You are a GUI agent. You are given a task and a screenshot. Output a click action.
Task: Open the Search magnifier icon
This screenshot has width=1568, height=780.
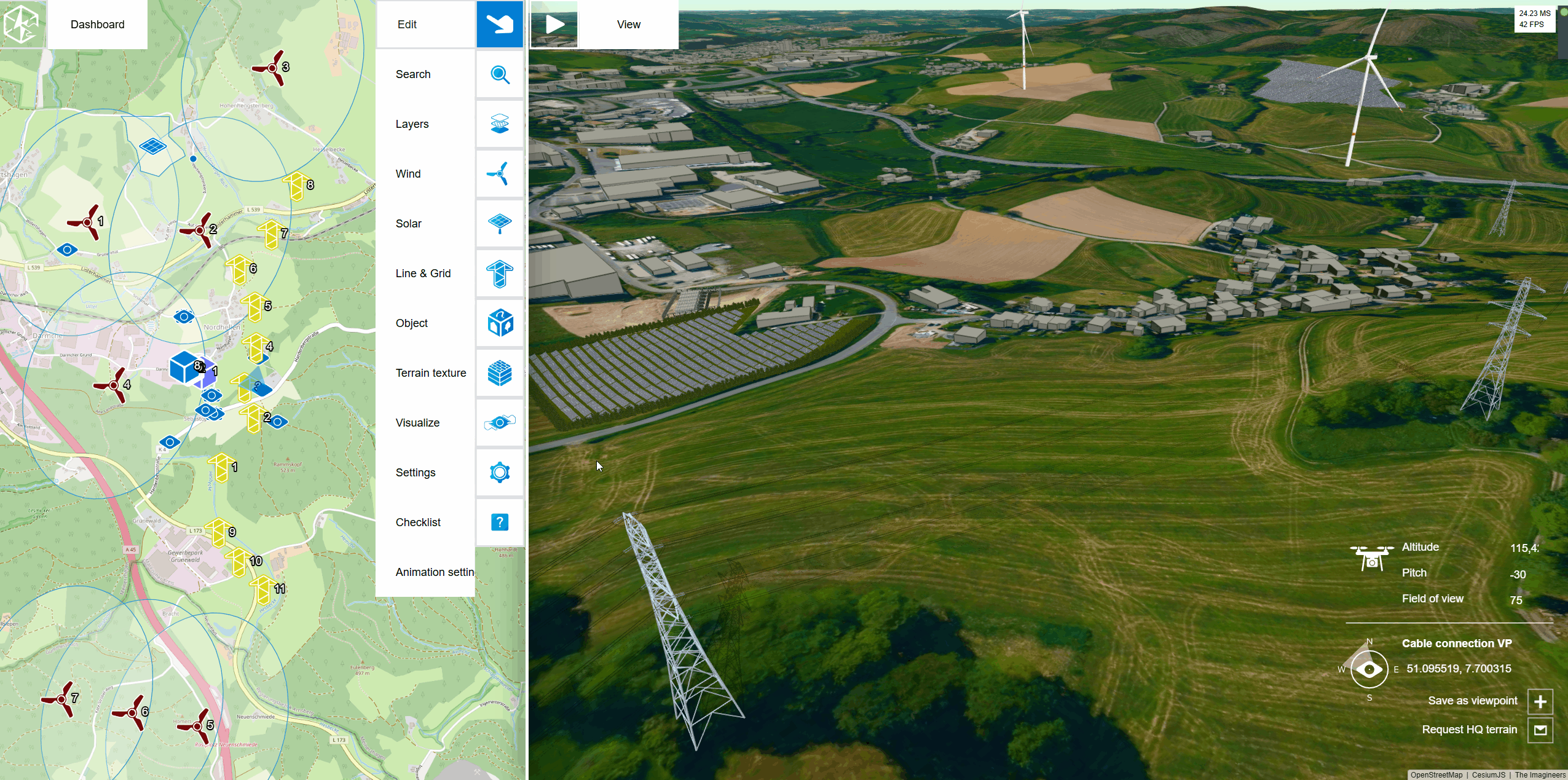(500, 74)
